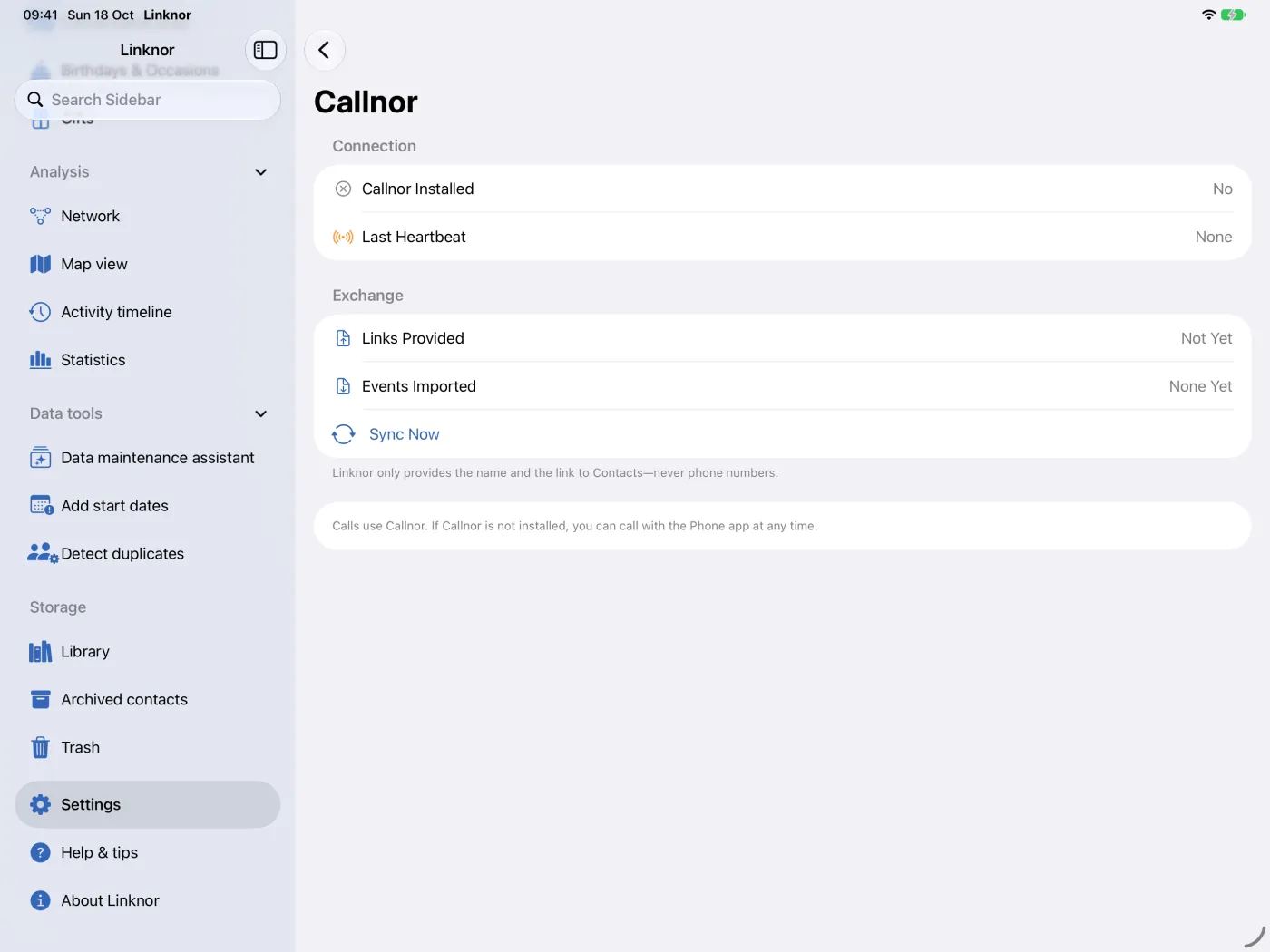Select the Links Provided row
Image resolution: width=1270 pixels, height=952 pixels.
point(782,338)
